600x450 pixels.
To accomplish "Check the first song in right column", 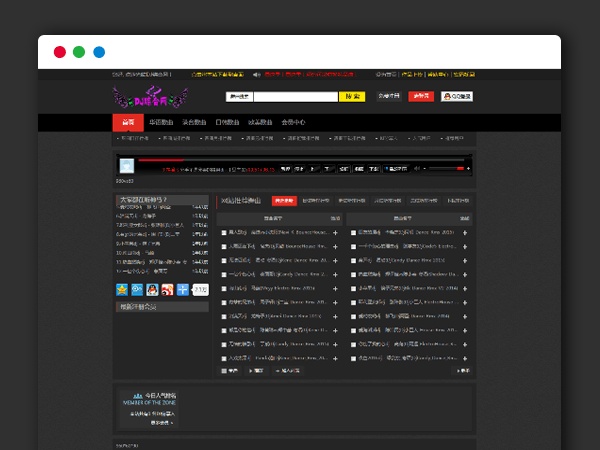I will tap(353, 233).
